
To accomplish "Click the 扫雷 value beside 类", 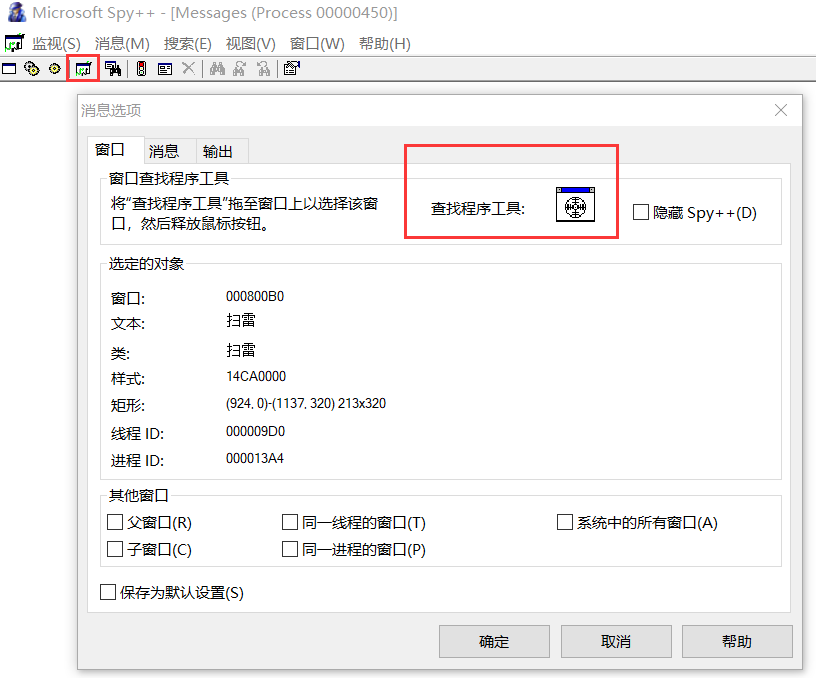I will [241, 350].
